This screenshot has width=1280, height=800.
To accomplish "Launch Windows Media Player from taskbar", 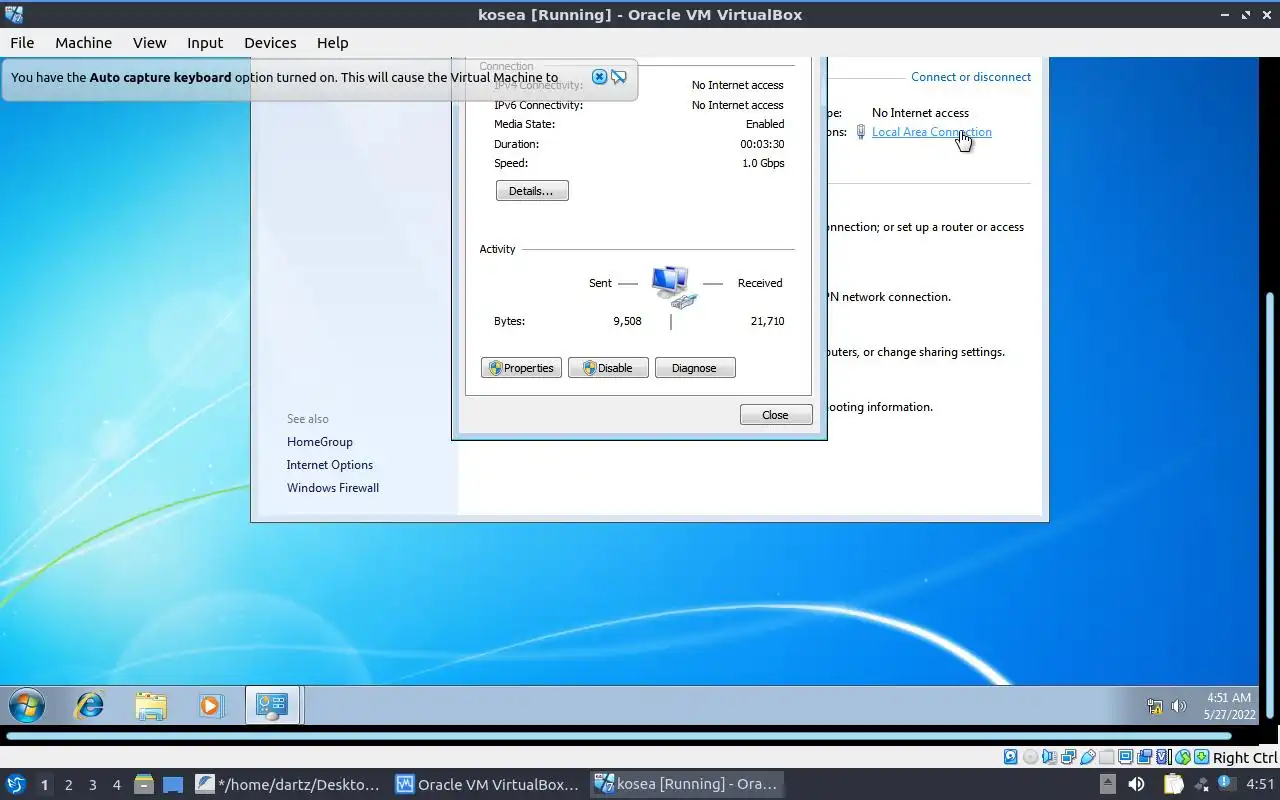I will 210,705.
